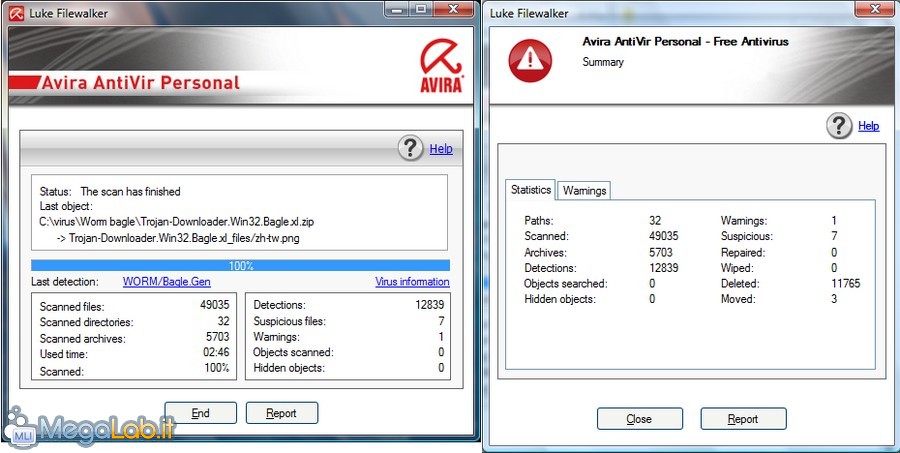Click the Avira title bar icon in scan window
Image resolution: width=900 pixels, height=453 pixels.
(x=16, y=13)
